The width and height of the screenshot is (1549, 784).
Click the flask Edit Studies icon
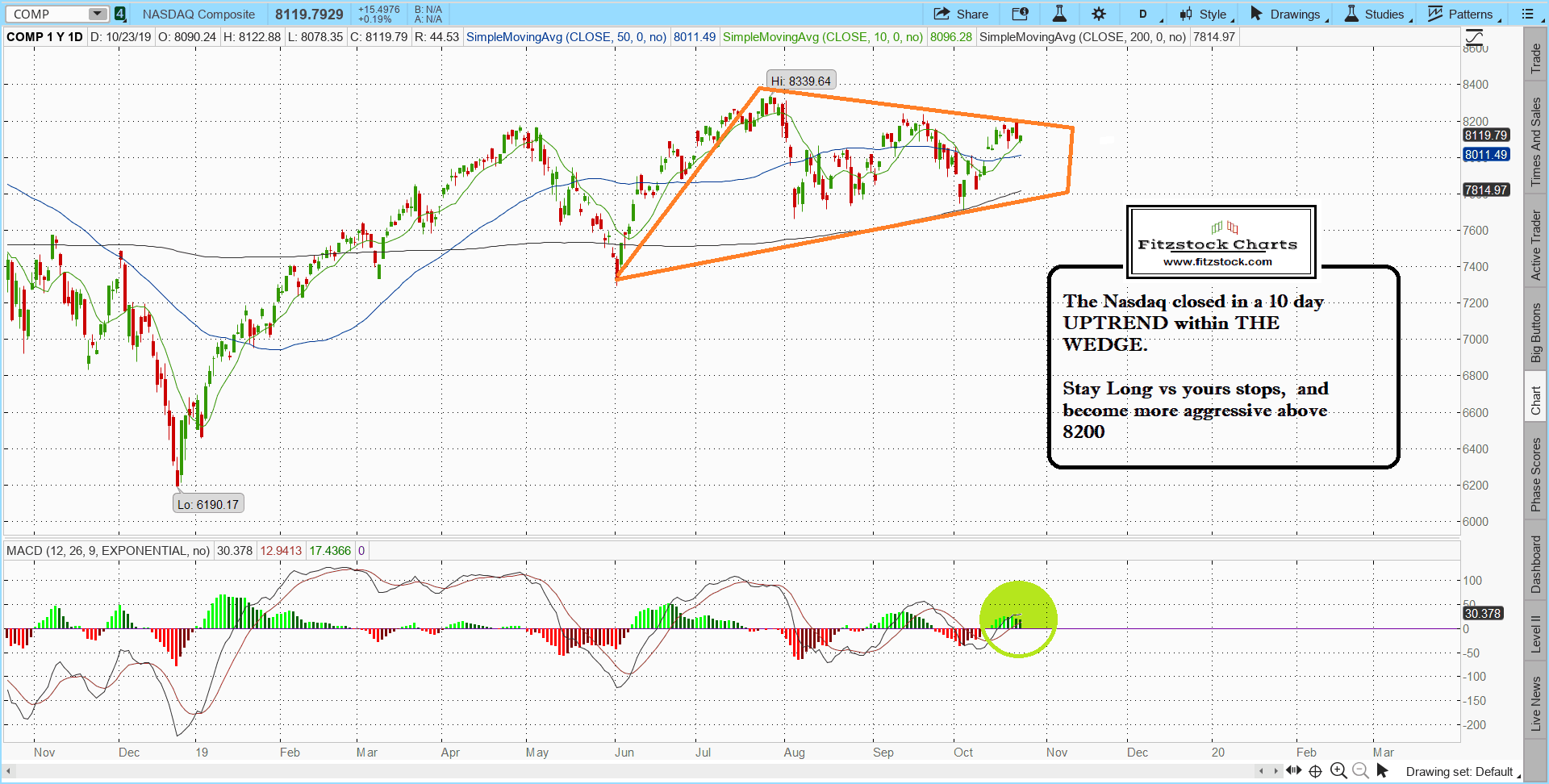point(1059,14)
